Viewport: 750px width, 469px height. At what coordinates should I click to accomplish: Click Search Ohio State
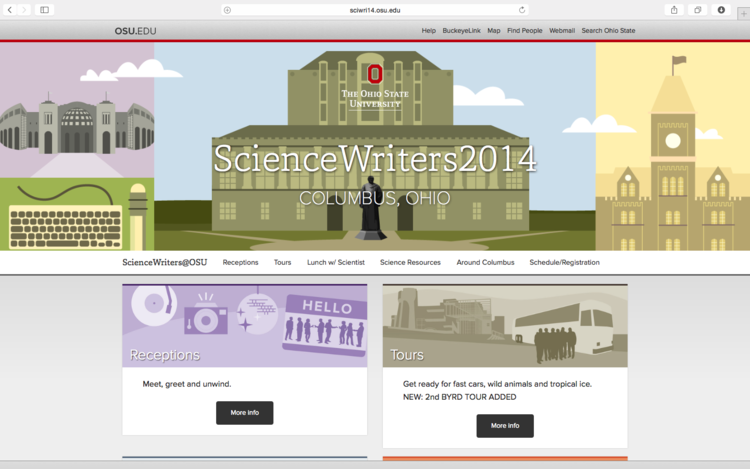(608, 31)
